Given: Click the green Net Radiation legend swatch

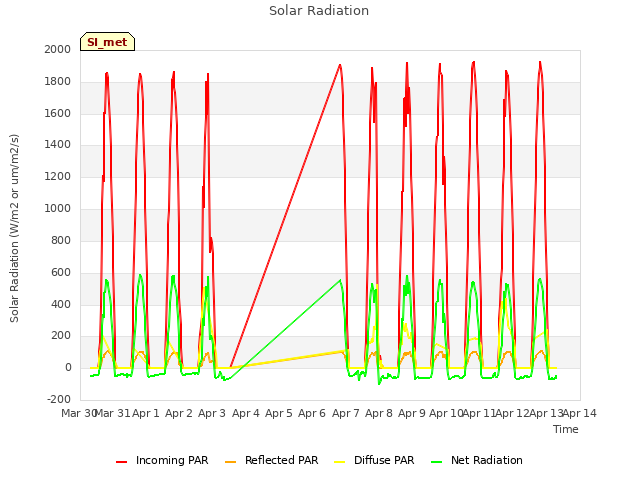Looking at the screenshot, I should click(436, 462).
